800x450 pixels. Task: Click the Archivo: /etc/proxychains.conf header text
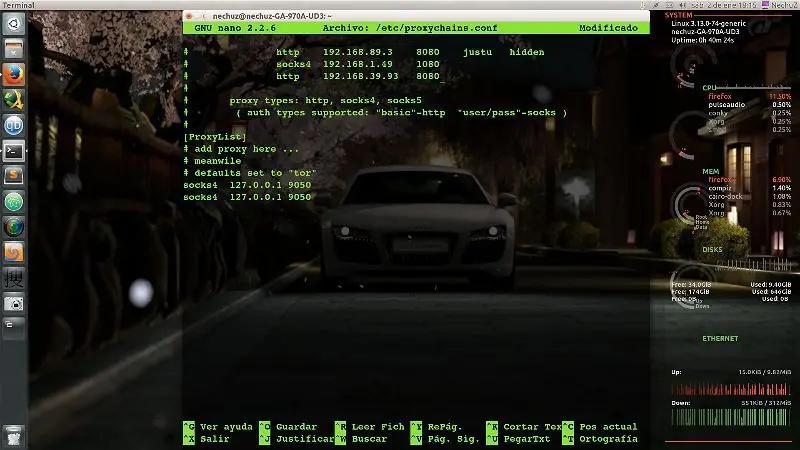(x=410, y=28)
